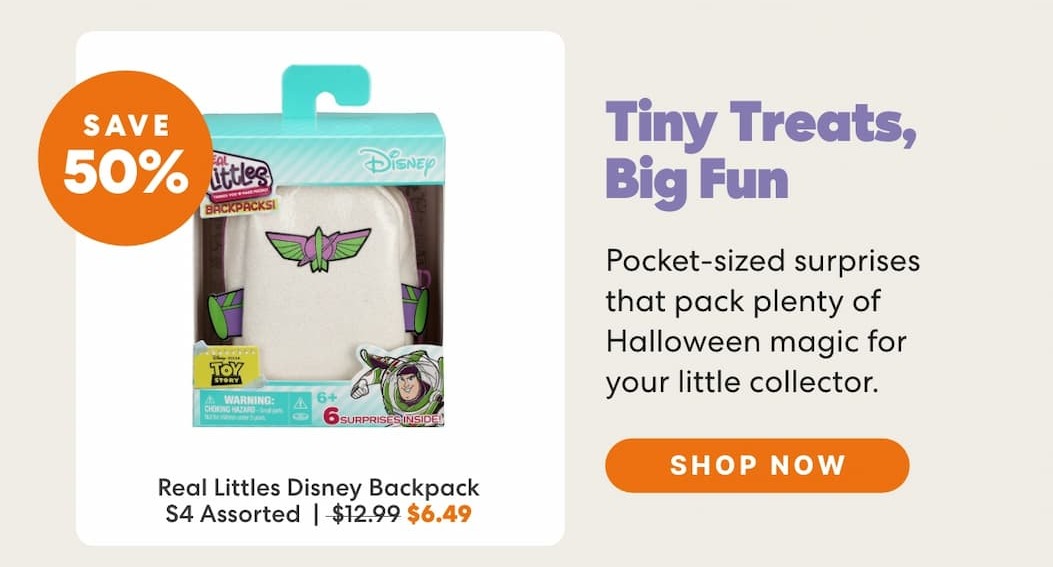This screenshot has height=567, width=1053.
Task: Click the orange SHOP NOW button
Action: [x=757, y=465]
